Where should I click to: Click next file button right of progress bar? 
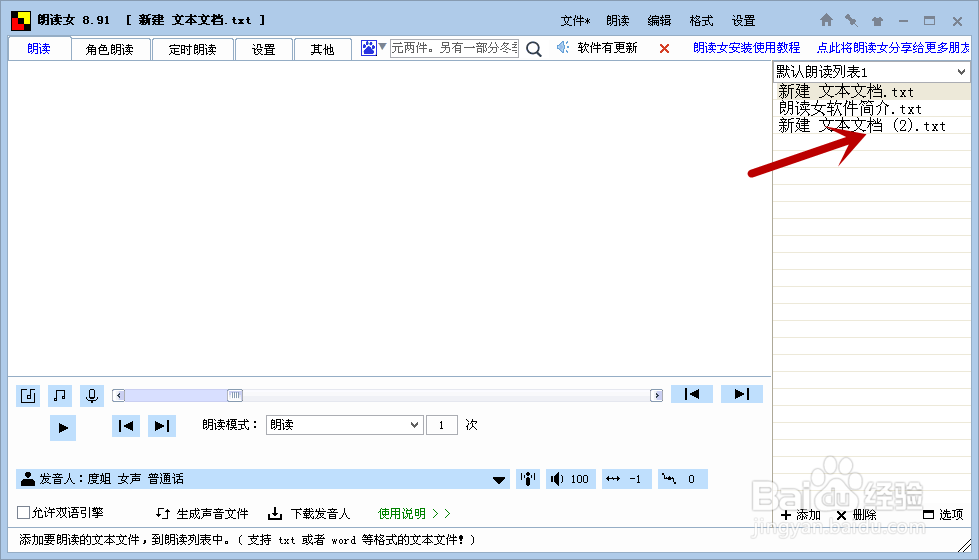pyautogui.click(x=742, y=394)
